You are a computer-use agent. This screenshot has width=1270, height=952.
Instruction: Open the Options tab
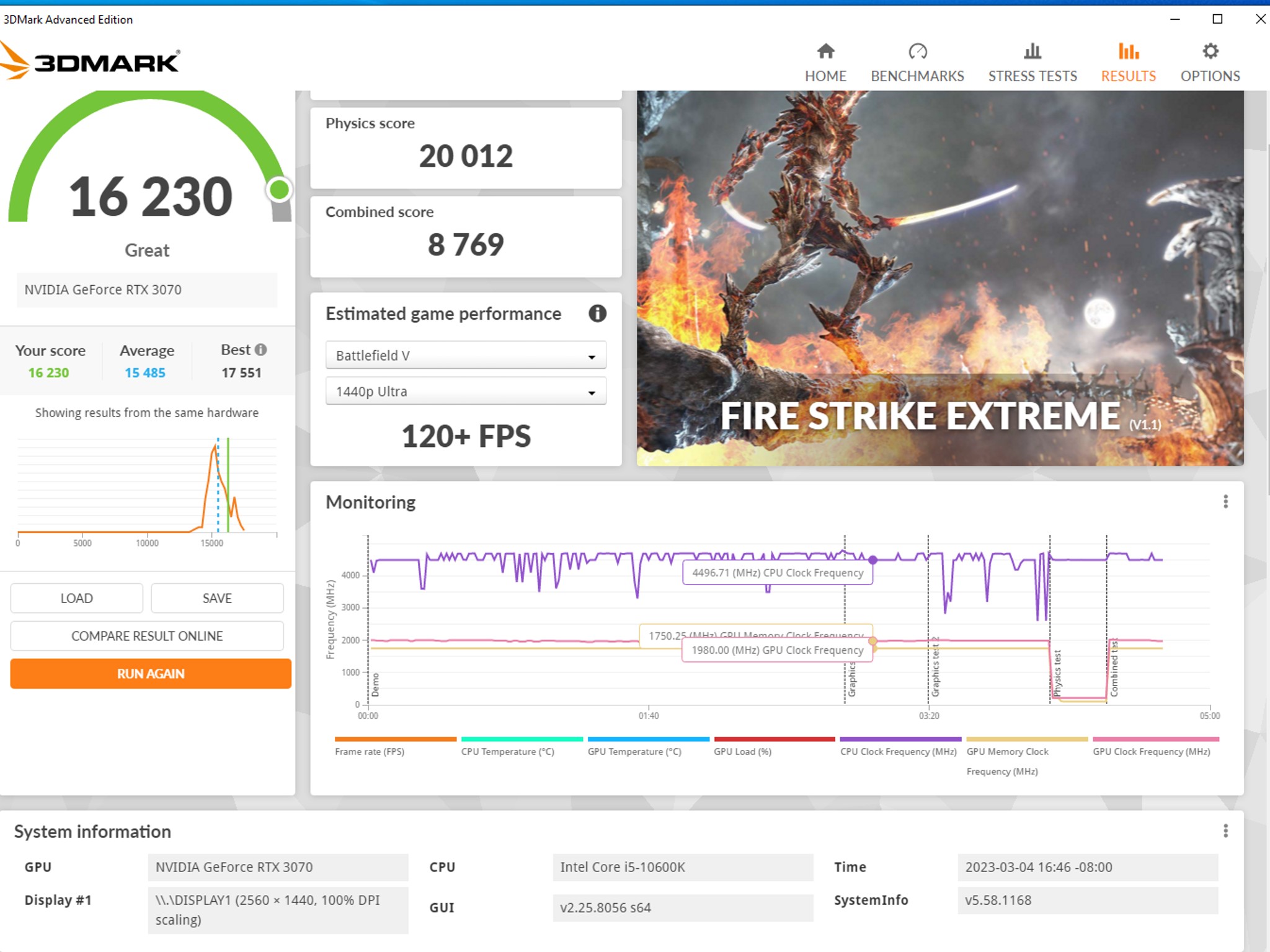[x=1210, y=63]
